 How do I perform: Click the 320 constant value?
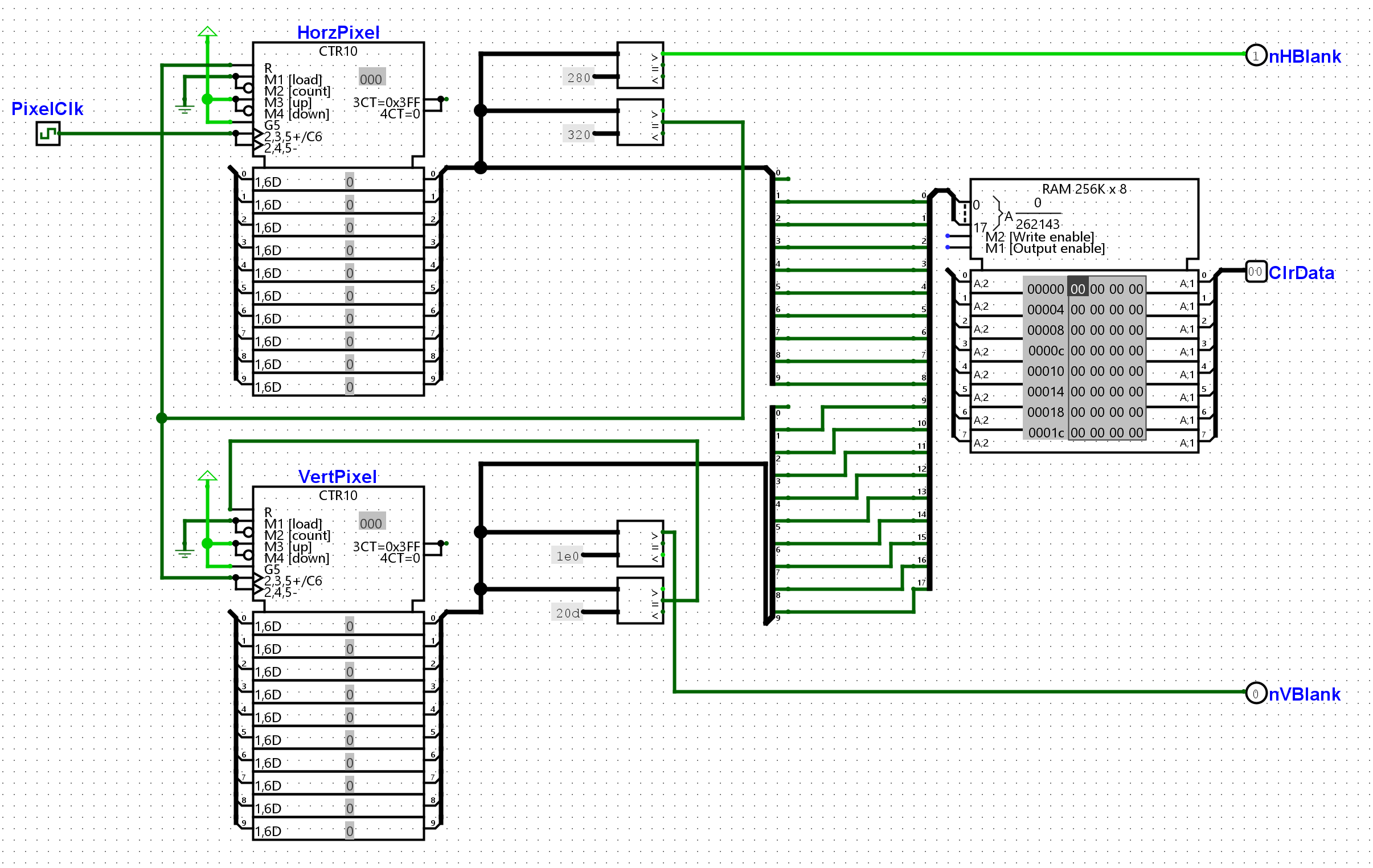[578, 134]
